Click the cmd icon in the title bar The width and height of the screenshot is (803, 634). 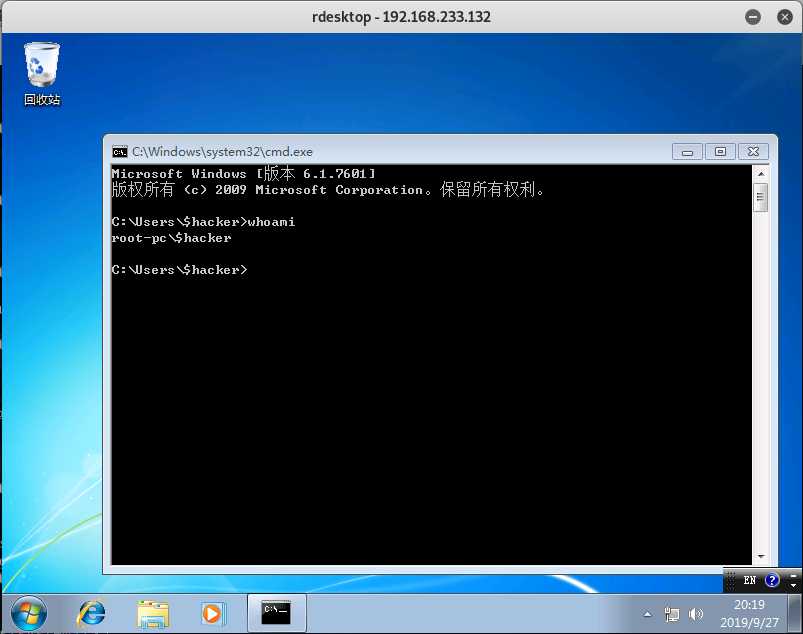point(120,152)
